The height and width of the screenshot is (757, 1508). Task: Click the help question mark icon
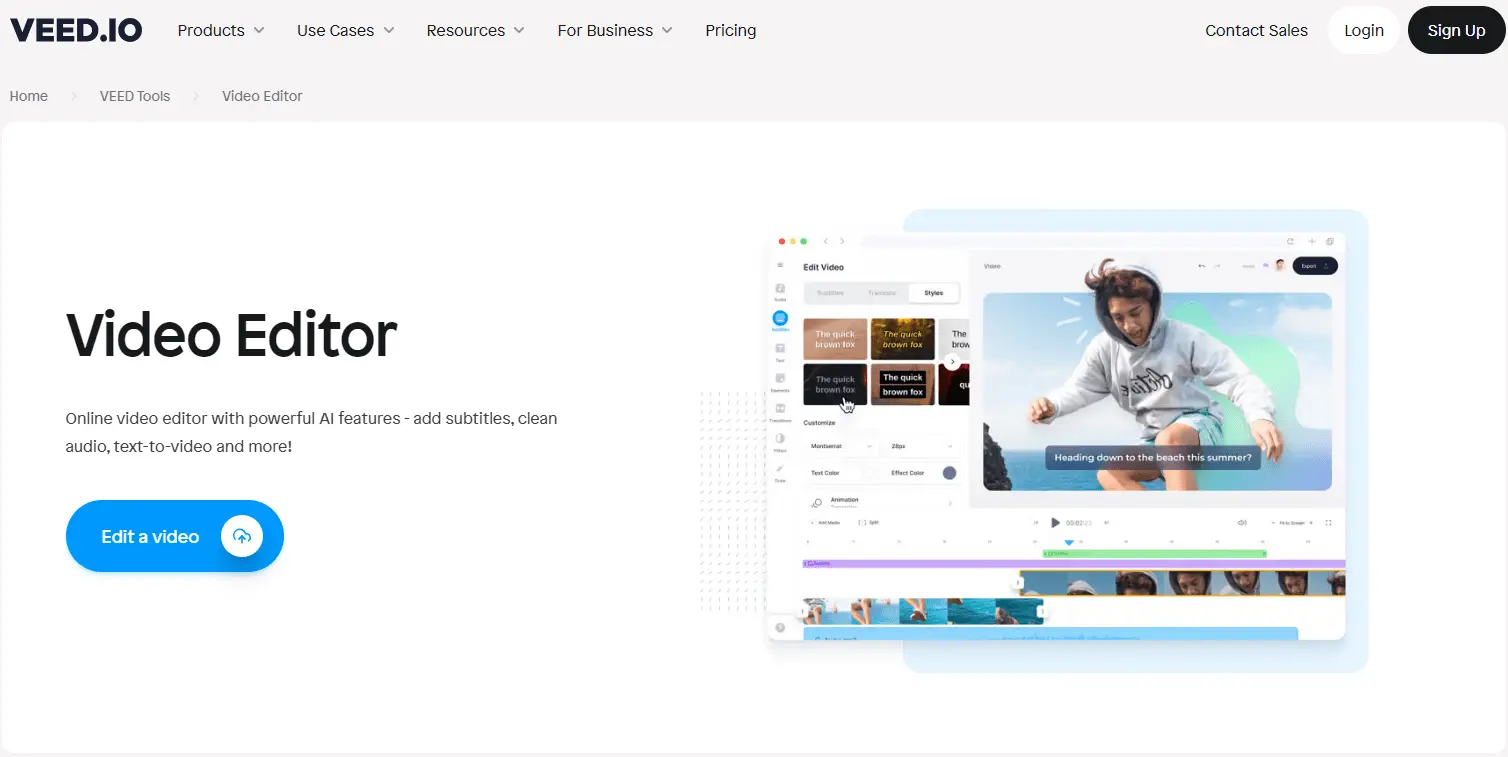point(781,628)
